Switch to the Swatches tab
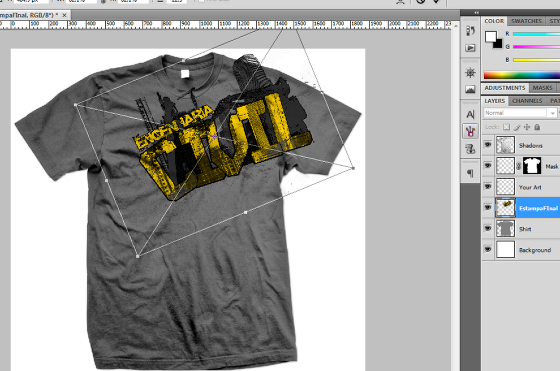 pos(526,21)
